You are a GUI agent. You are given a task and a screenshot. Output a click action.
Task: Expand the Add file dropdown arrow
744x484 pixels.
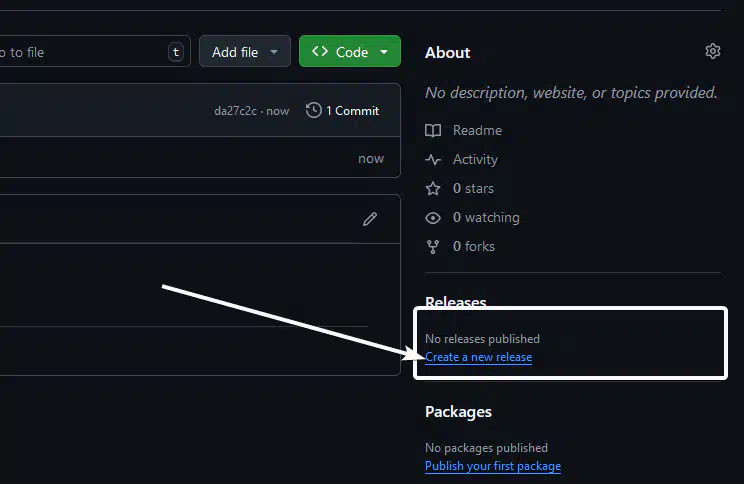(274, 52)
